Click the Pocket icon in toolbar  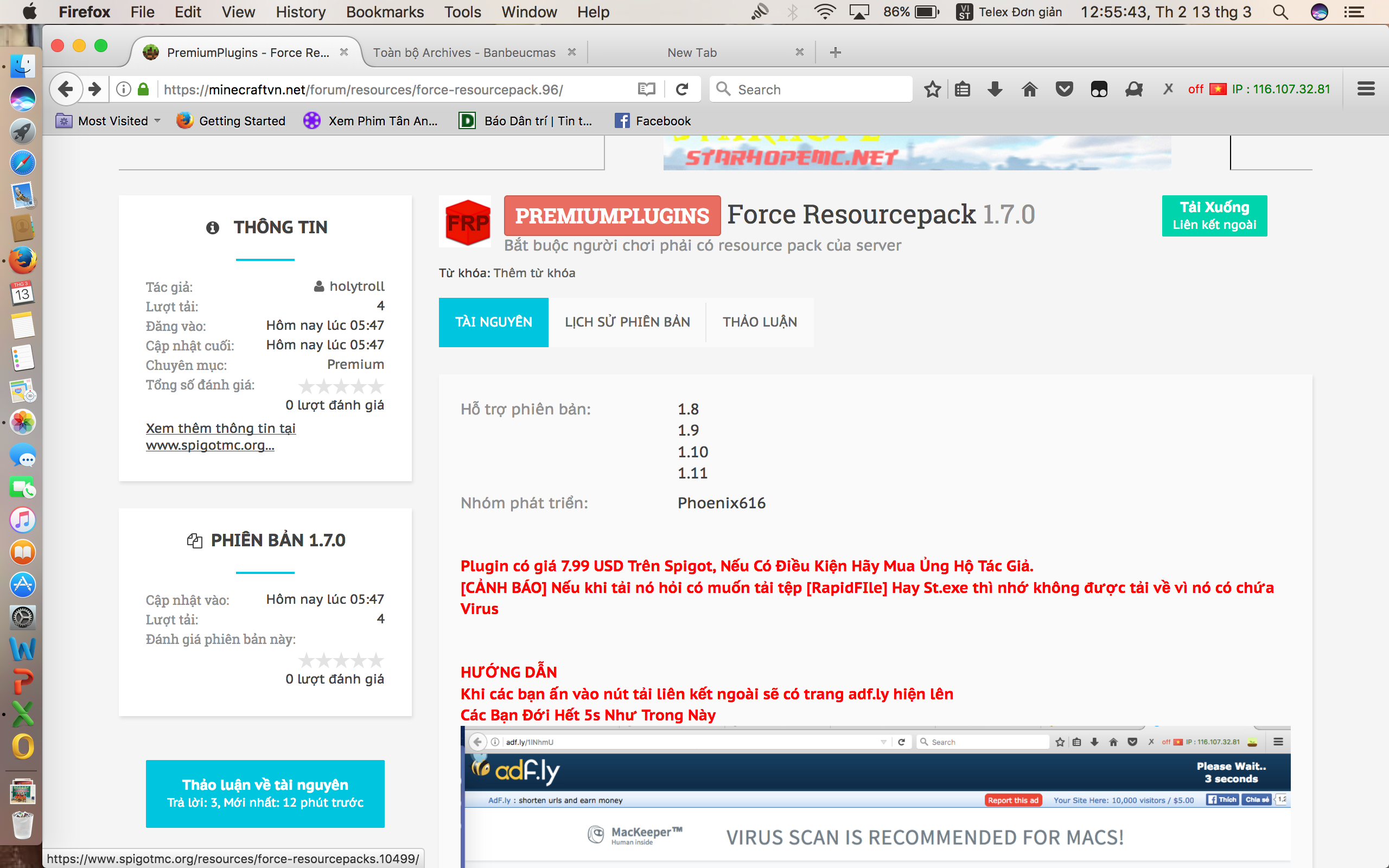click(1064, 90)
